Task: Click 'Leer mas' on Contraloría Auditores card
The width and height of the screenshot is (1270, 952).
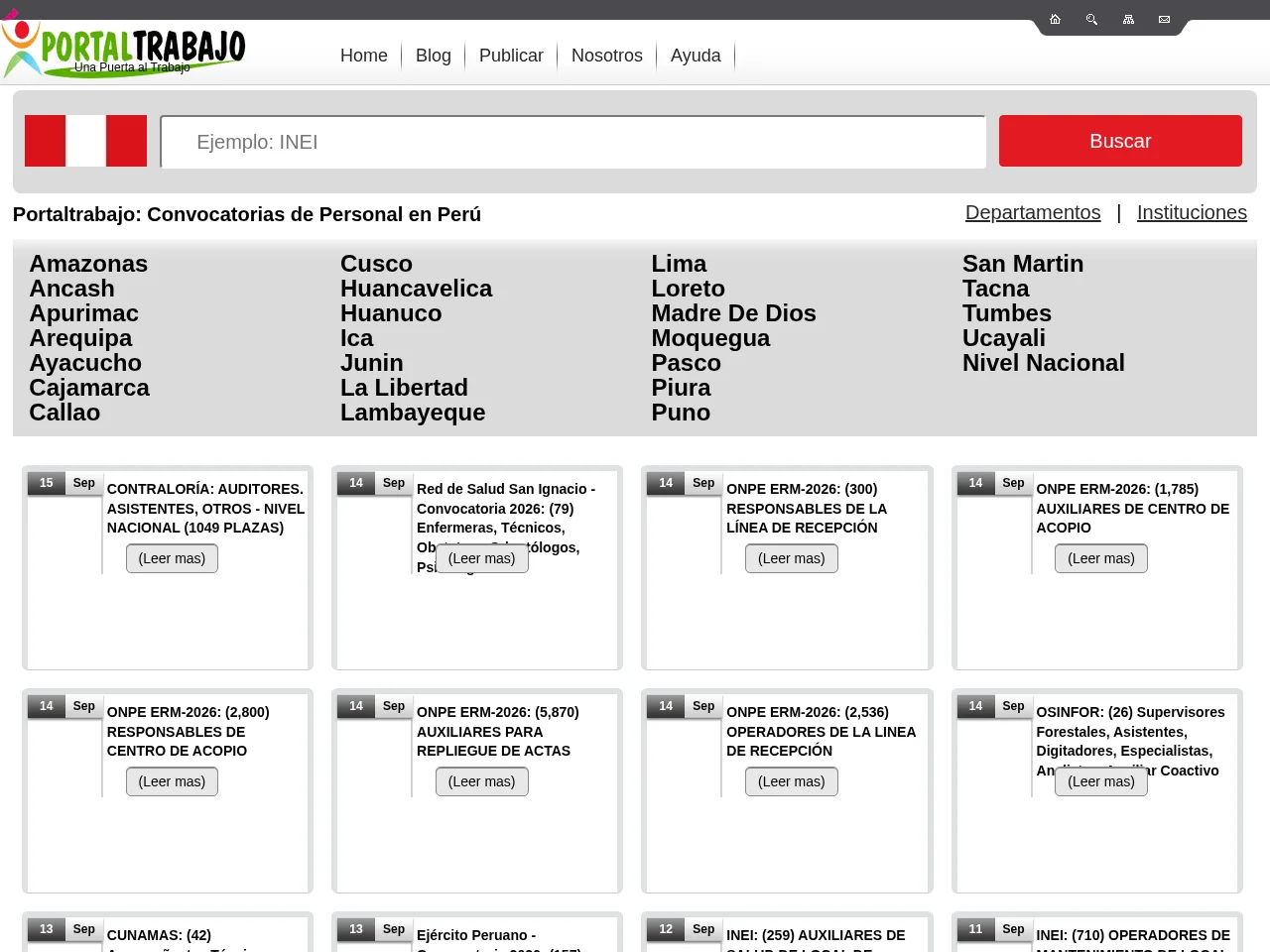Action: click(172, 558)
